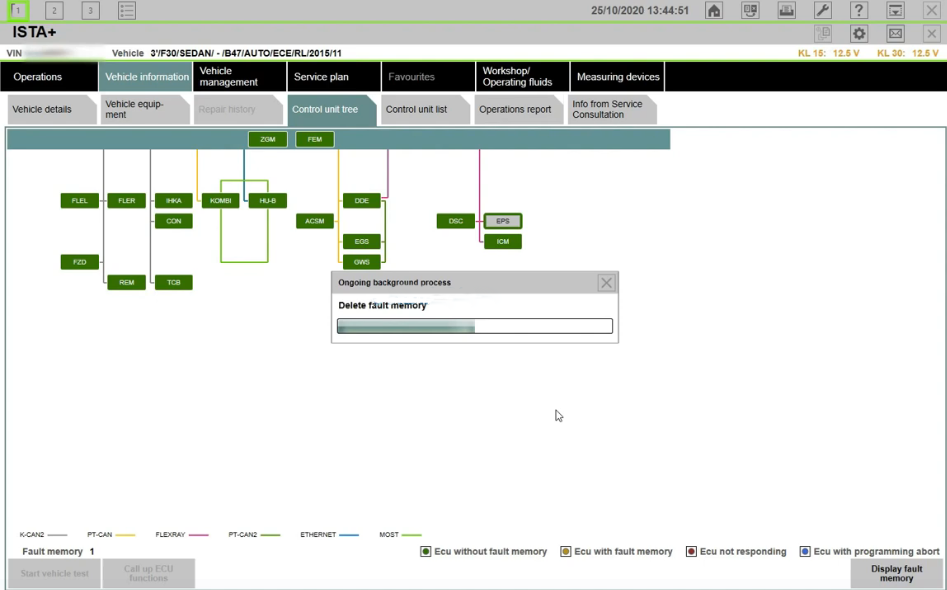Viewport: 947px width, 590px height.
Task: Select Vehicle information menu
Action: [x=146, y=77]
